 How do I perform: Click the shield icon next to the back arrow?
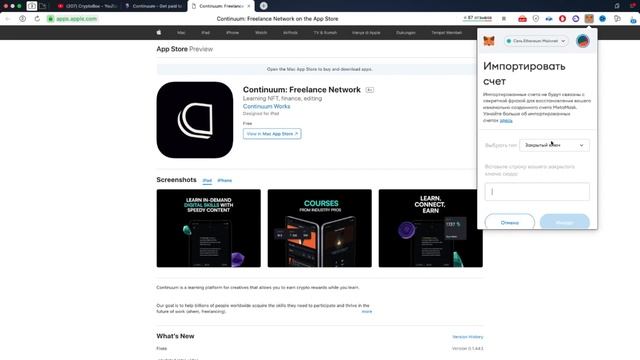(22, 18)
